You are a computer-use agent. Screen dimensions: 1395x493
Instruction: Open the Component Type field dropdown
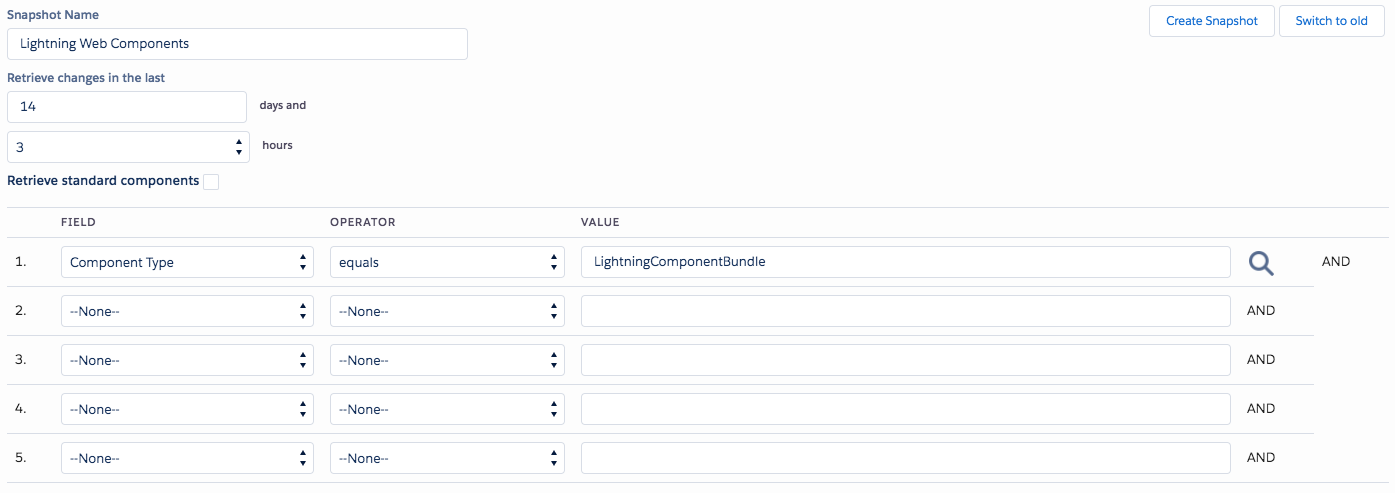click(x=187, y=263)
